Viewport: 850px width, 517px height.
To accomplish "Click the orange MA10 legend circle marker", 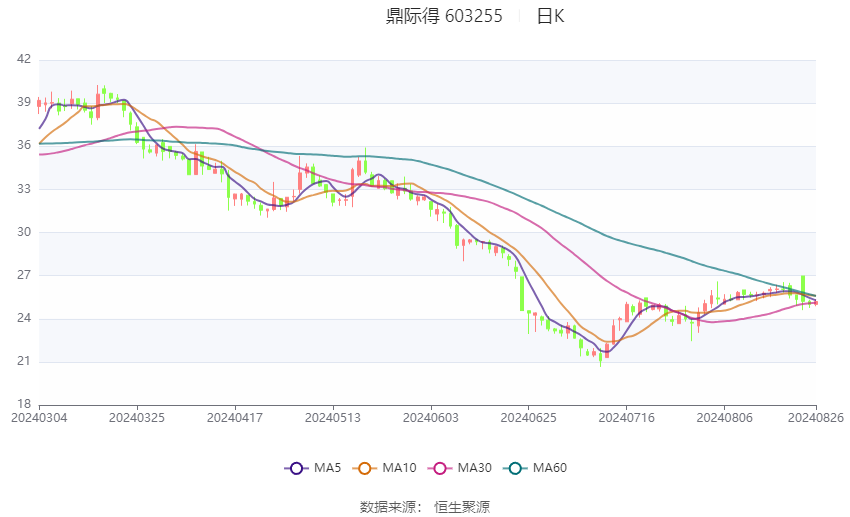I will point(365,467).
